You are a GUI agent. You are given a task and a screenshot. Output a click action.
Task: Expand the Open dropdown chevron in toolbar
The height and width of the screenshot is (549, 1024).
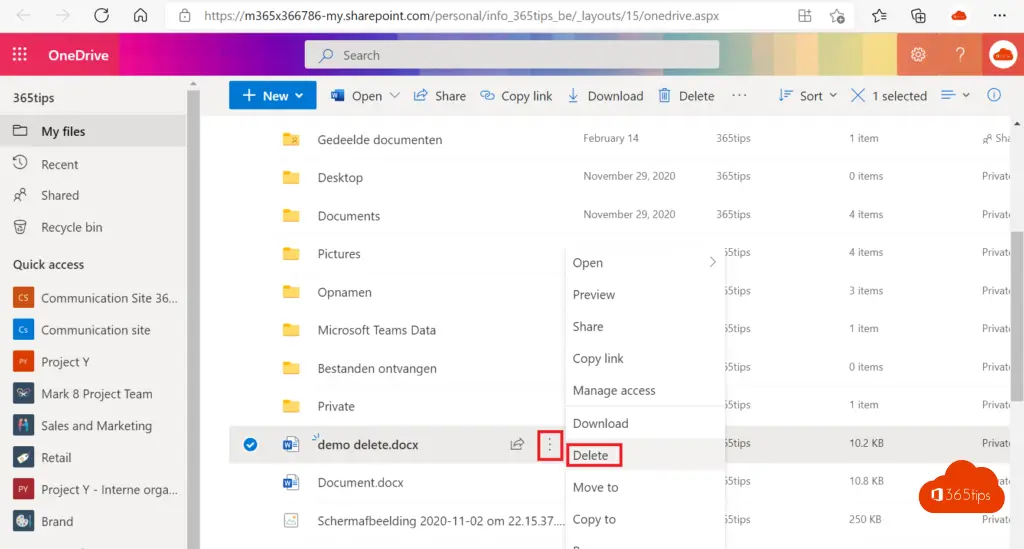[394, 95]
